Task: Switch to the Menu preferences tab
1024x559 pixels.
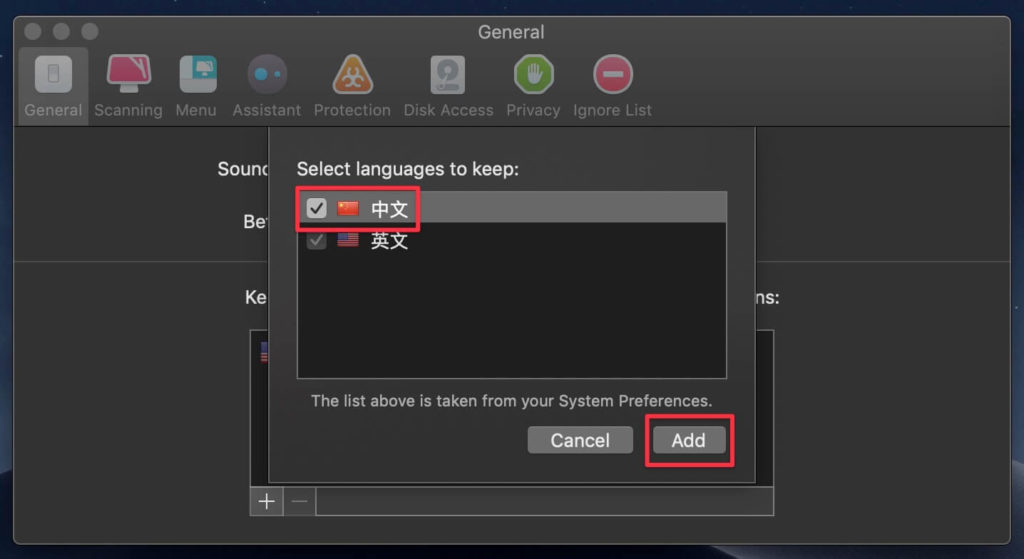Action: pos(196,87)
